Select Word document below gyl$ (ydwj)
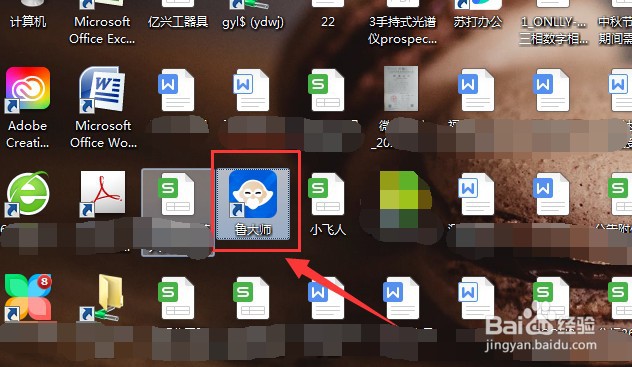 pyautogui.click(x=252, y=90)
